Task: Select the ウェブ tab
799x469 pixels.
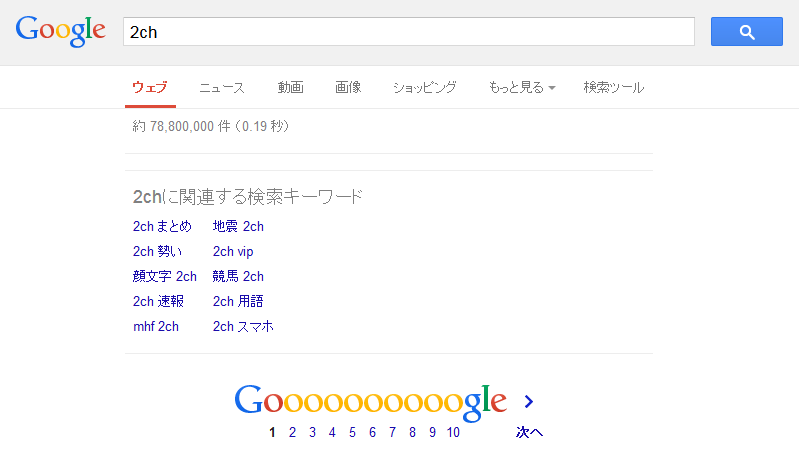Action: click(150, 88)
